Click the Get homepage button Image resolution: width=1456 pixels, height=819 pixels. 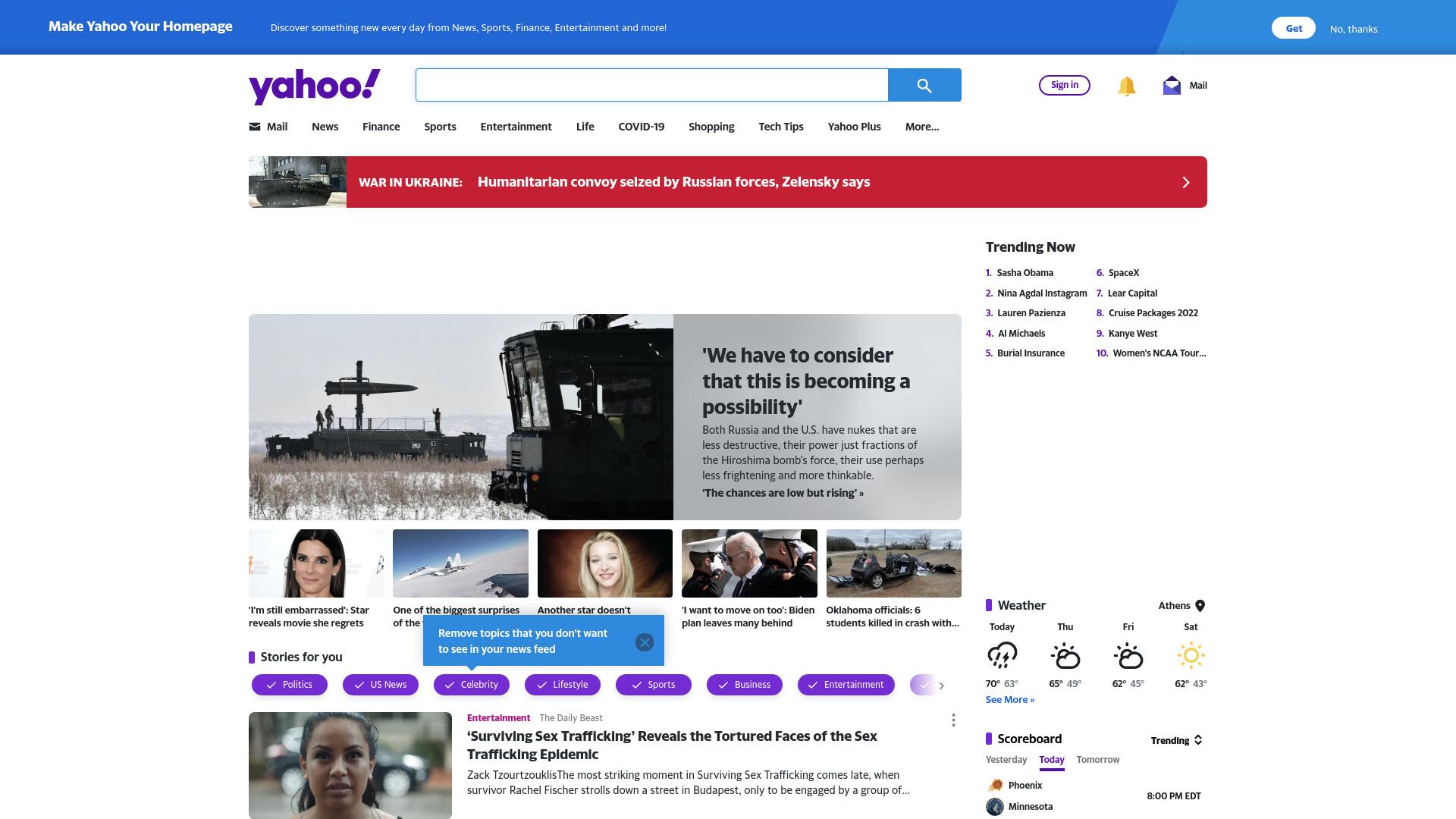(x=1294, y=28)
